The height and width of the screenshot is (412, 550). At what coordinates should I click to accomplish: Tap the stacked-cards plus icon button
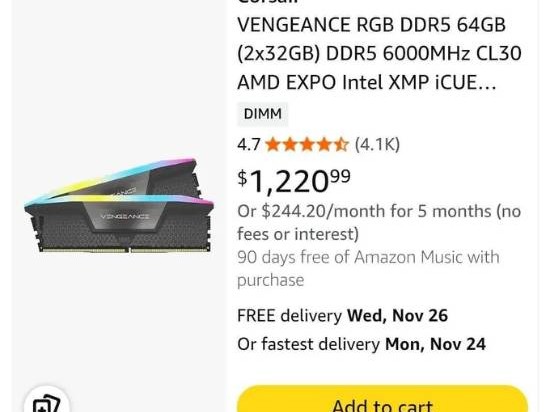pyautogui.click(x=46, y=400)
